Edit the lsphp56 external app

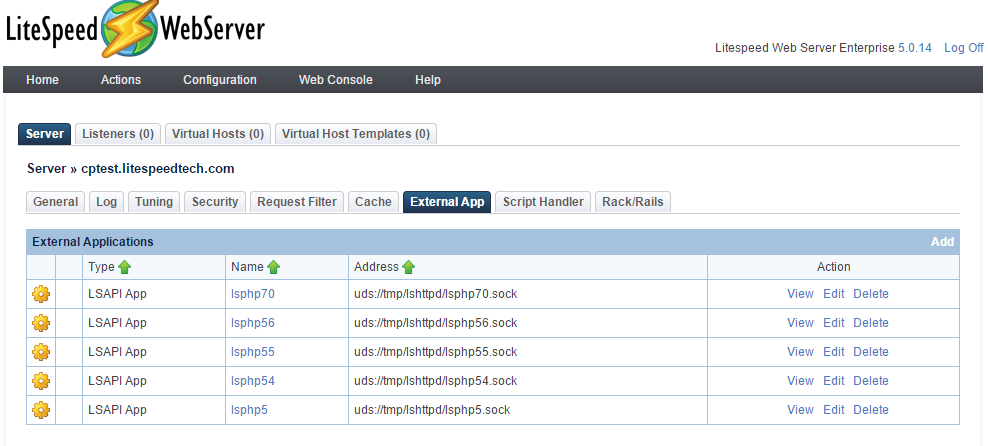click(834, 323)
